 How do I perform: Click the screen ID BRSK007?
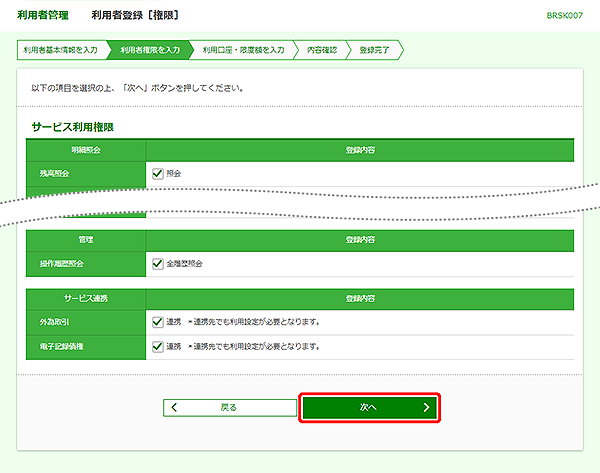(x=564, y=15)
